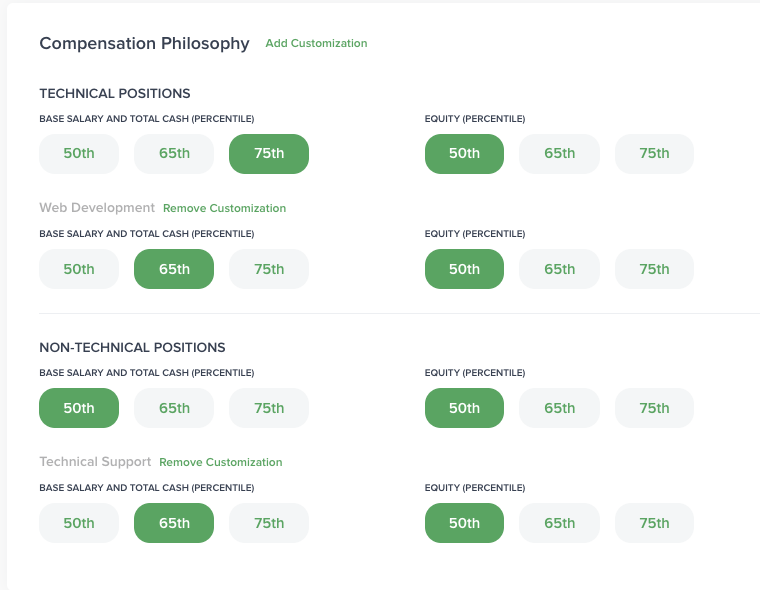Screen dimensions: 760x590
Task: Pick 65th base salary for Non-Technical Positions
Action: click(174, 408)
